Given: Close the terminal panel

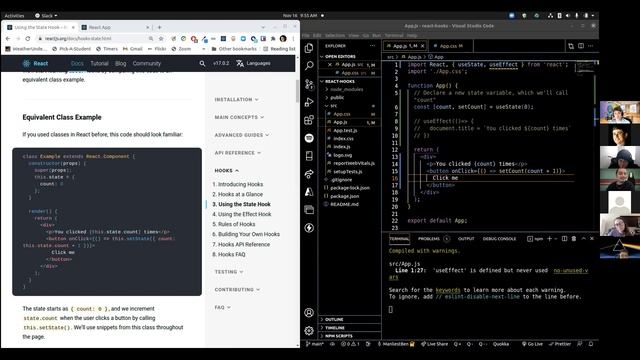Looking at the screenshot, I should [592, 239].
